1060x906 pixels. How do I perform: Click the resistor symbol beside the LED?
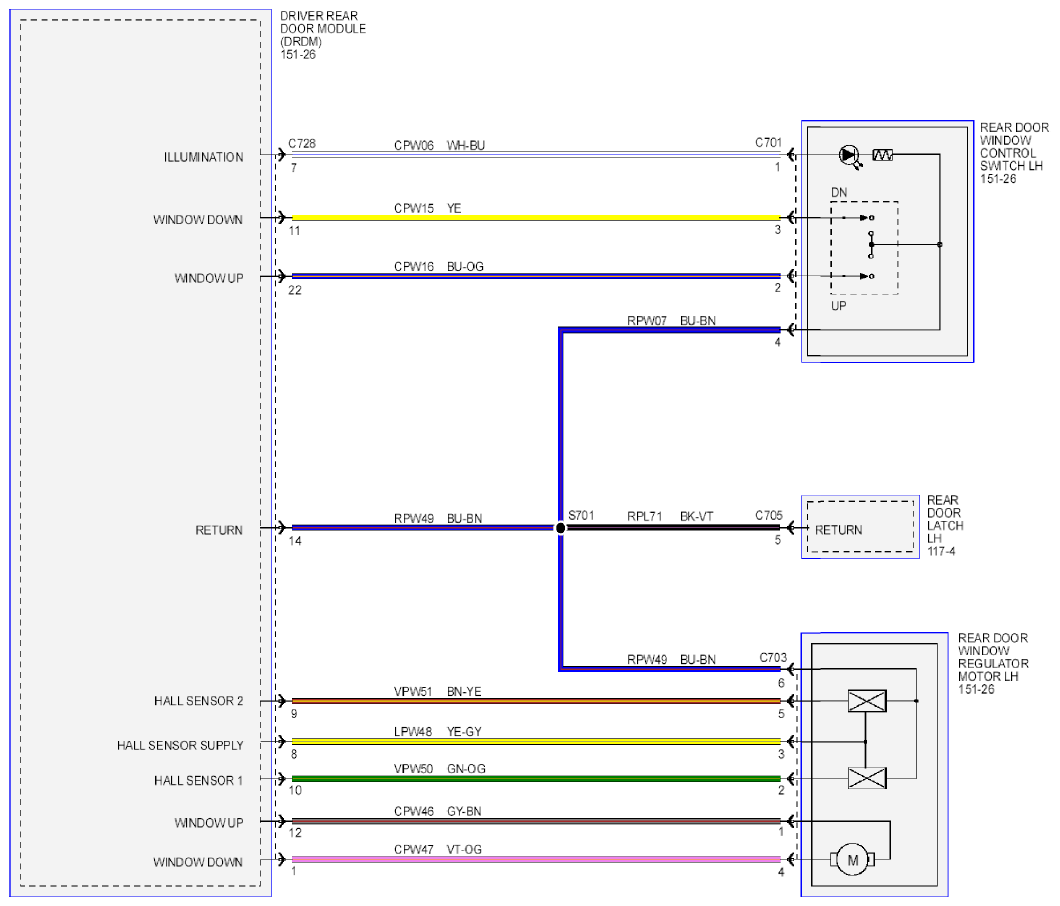[x=882, y=156]
